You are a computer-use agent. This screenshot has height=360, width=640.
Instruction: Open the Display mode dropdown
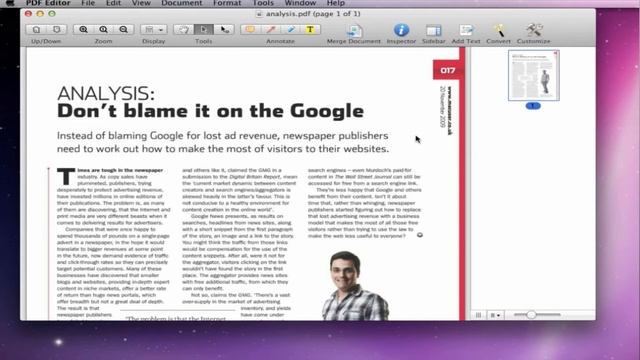pos(154,29)
